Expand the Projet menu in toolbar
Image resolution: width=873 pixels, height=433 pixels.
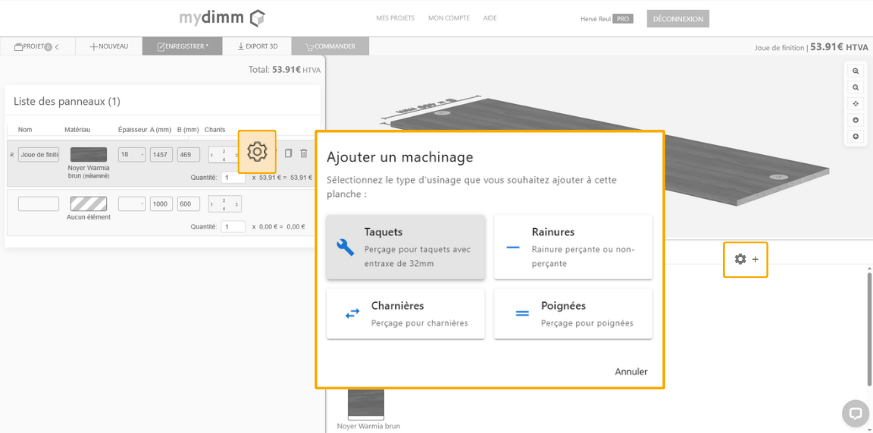coord(36,46)
